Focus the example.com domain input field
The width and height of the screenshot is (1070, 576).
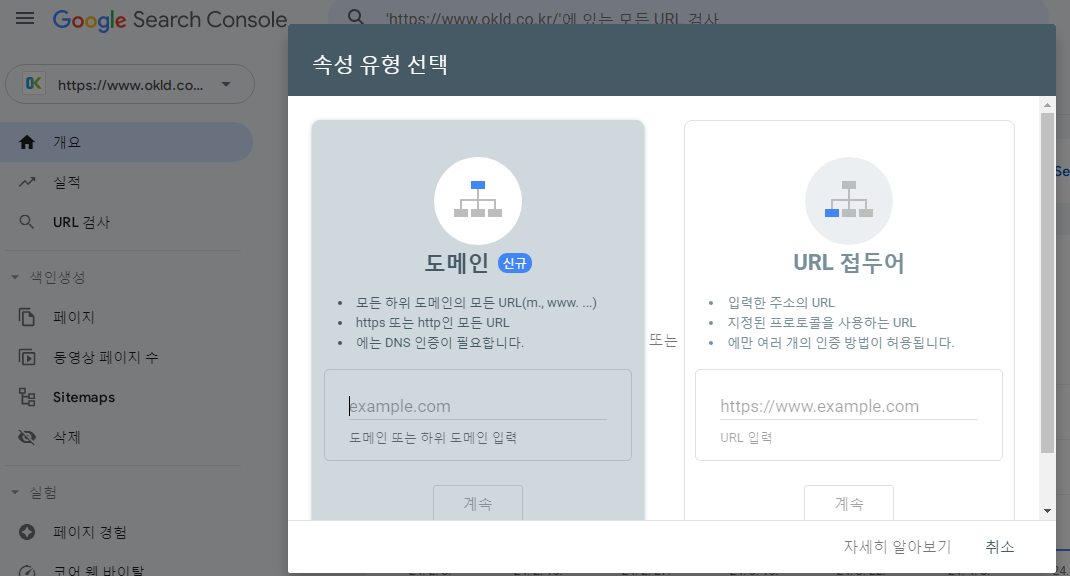pos(477,406)
